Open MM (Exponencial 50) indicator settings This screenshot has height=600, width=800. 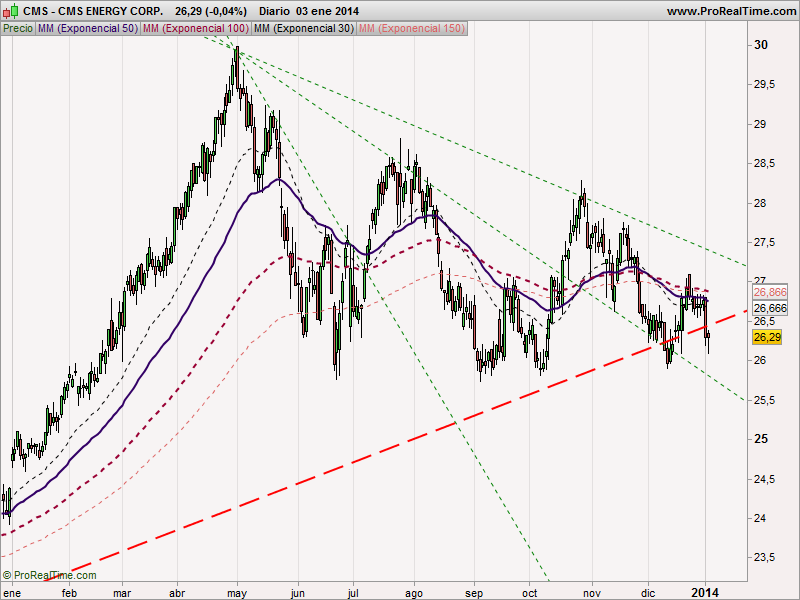88,29
